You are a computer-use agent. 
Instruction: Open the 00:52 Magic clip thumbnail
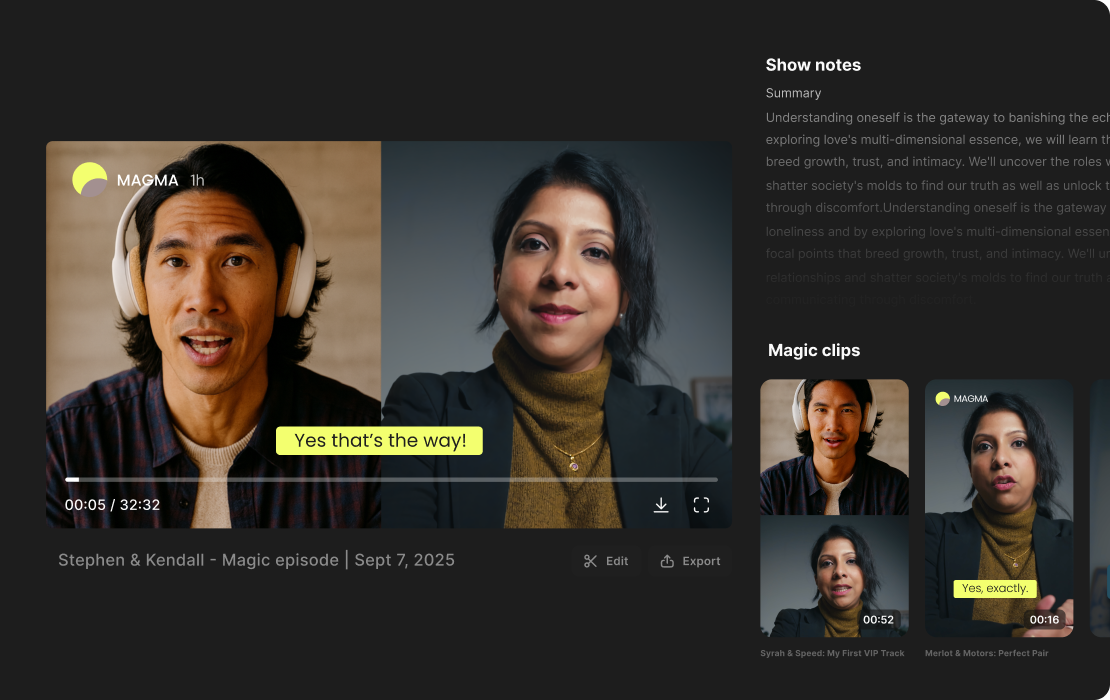pyautogui.click(x=834, y=508)
